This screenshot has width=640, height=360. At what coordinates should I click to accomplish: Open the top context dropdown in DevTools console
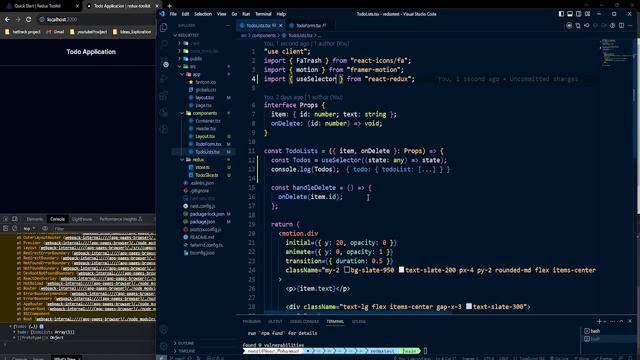pyautogui.click(x=29, y=229)
